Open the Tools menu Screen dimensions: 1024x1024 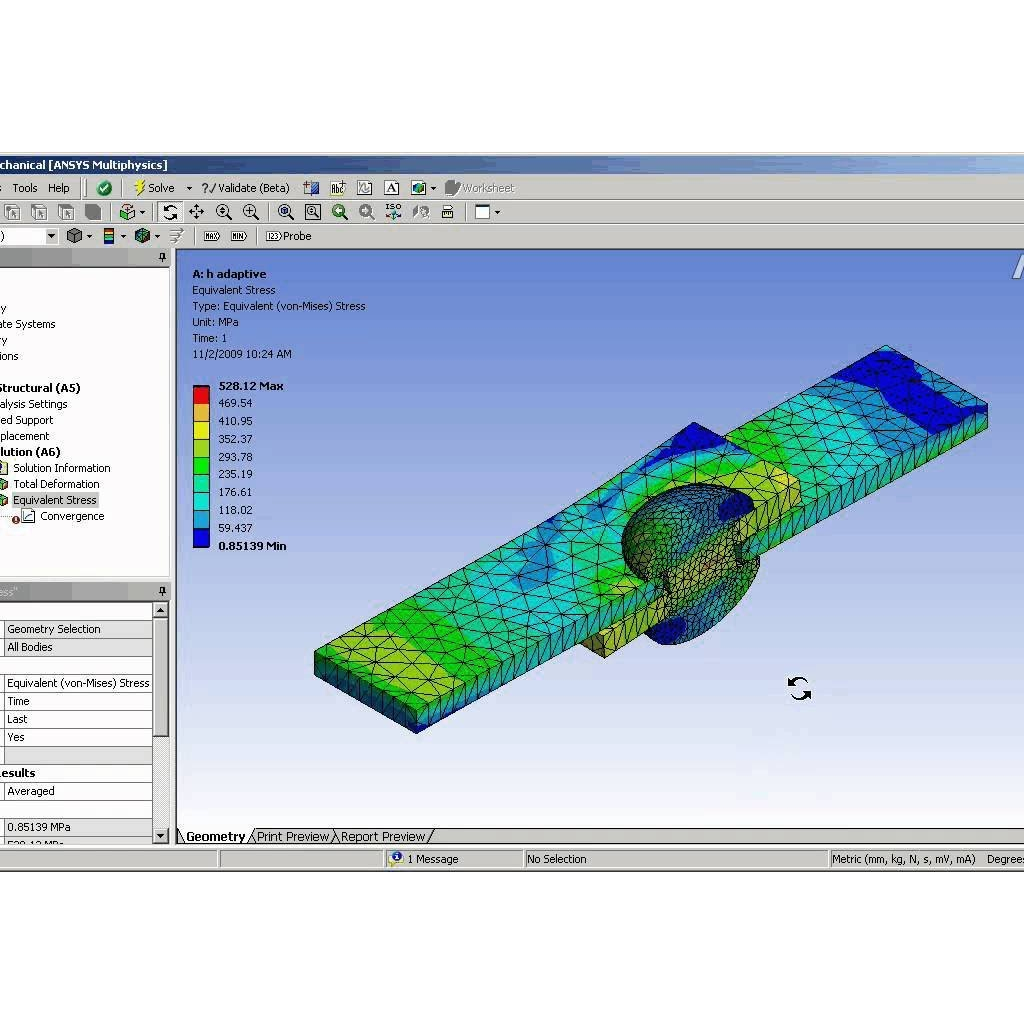(25, 188)
